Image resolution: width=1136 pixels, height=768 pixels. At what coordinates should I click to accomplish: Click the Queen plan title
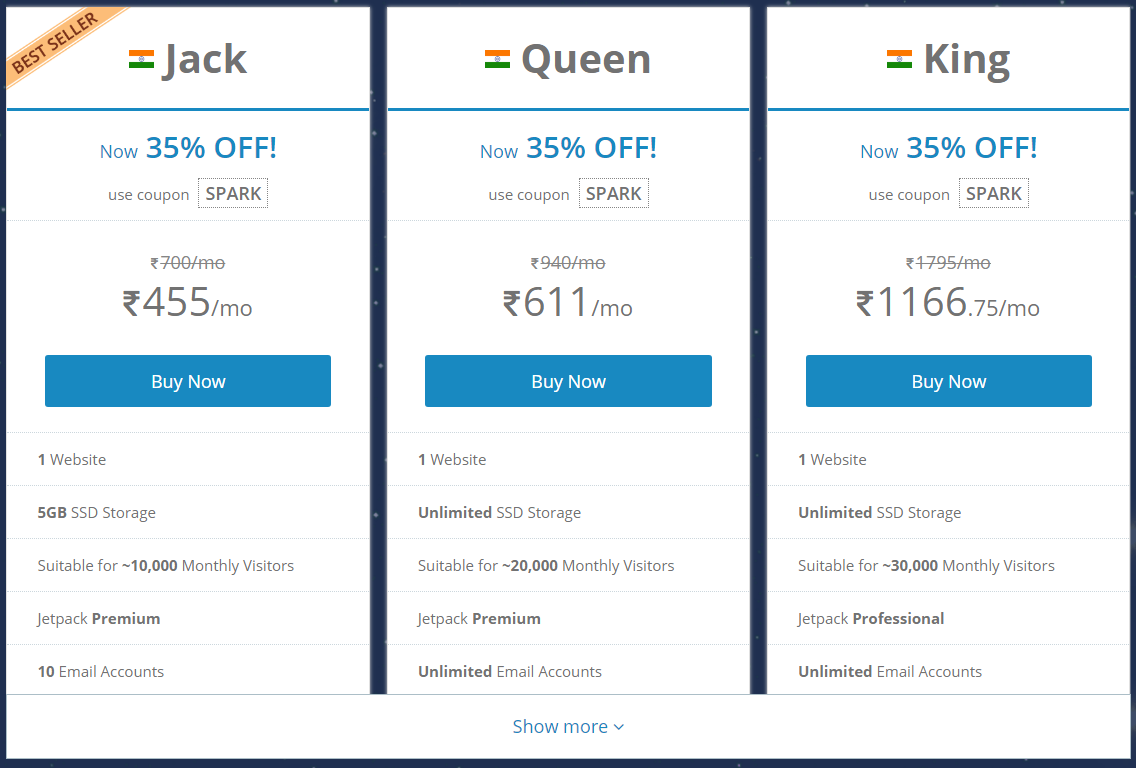(586, 59)
